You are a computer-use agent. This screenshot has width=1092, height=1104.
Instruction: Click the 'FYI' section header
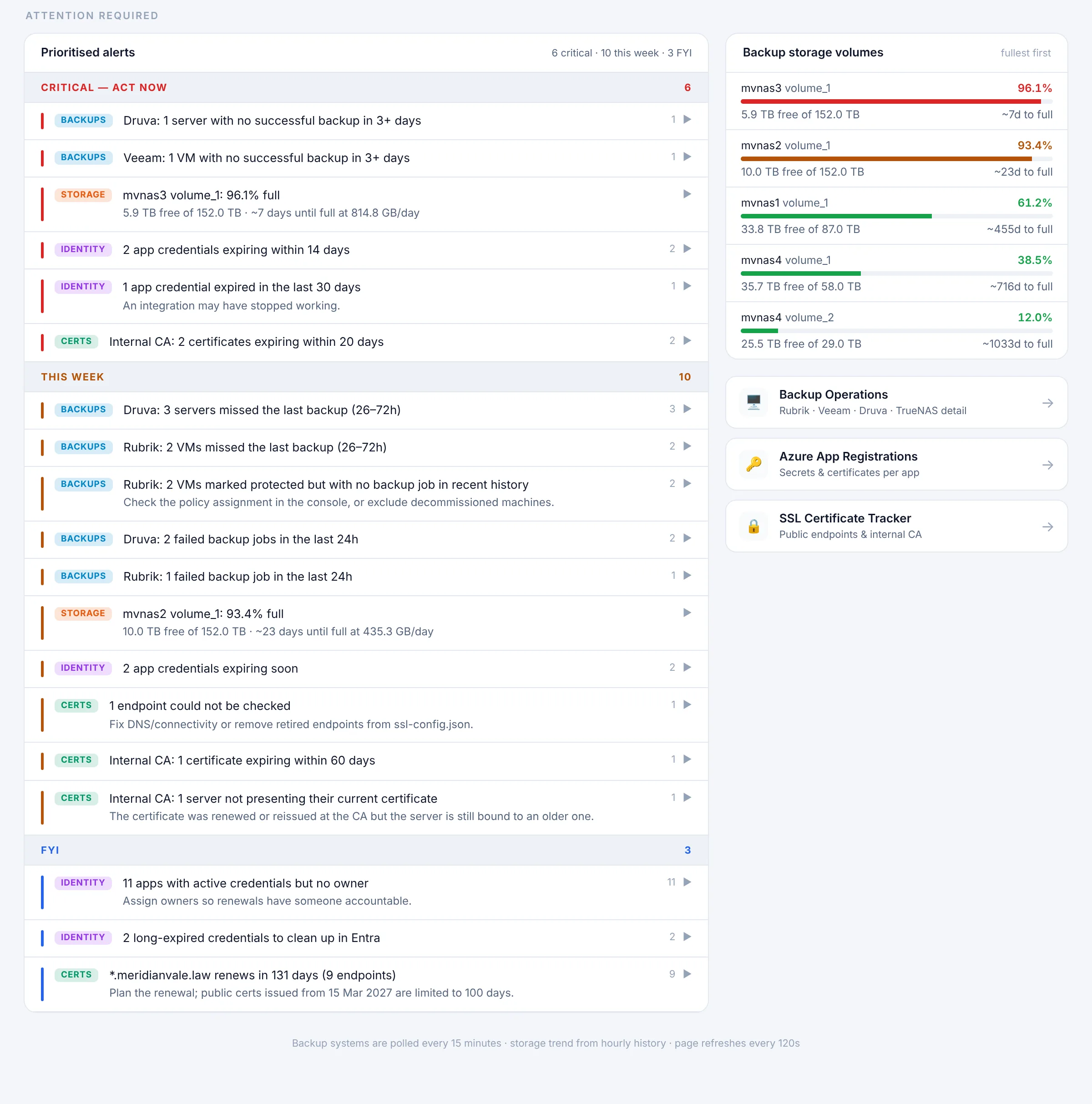(x=366, y=850)
